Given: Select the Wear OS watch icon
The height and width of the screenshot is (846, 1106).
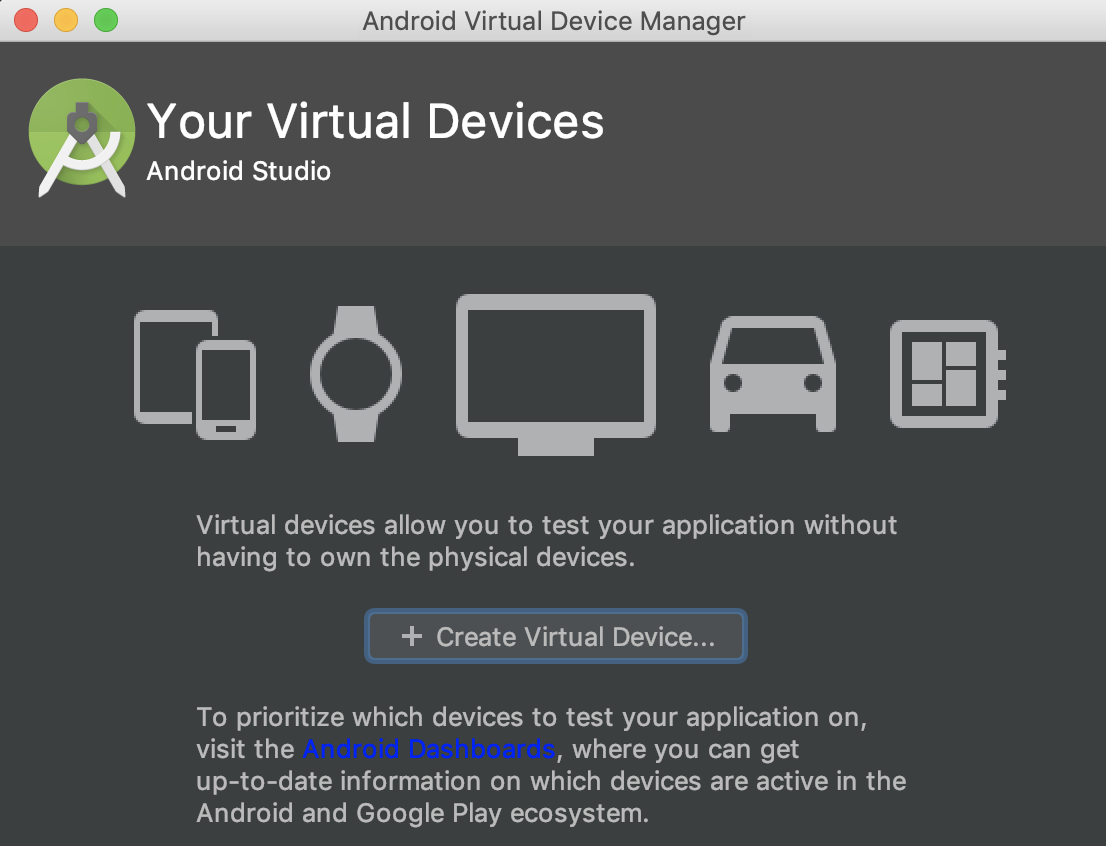Looking at the screenshot, I should (356, 374).
